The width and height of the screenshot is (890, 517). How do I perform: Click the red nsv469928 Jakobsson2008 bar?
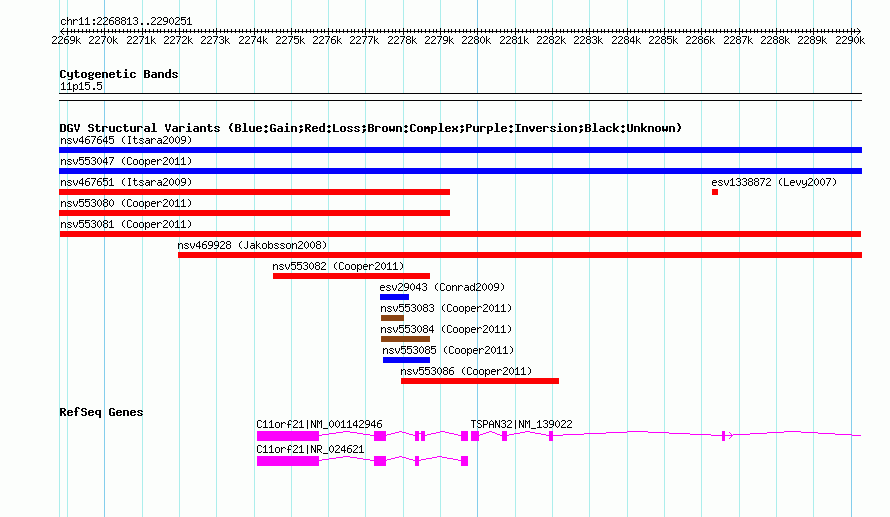click(520, 255)
